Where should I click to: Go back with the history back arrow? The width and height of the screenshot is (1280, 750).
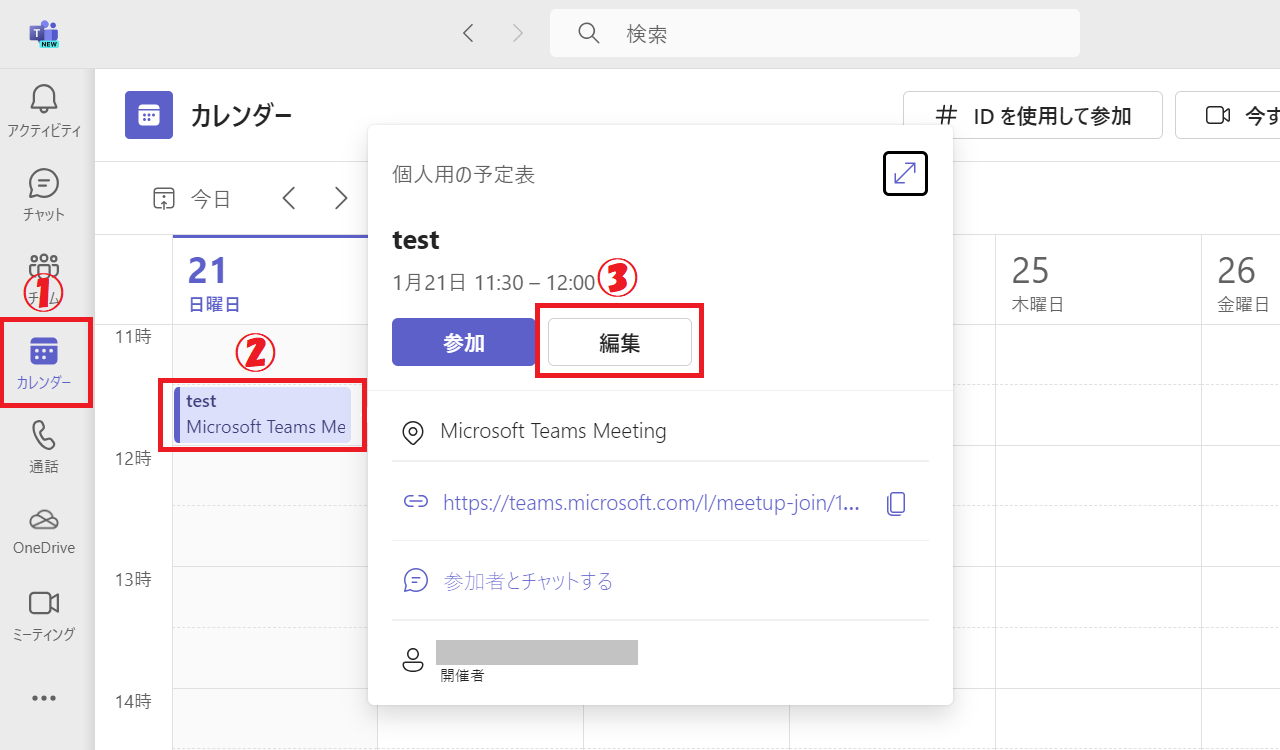468,34
